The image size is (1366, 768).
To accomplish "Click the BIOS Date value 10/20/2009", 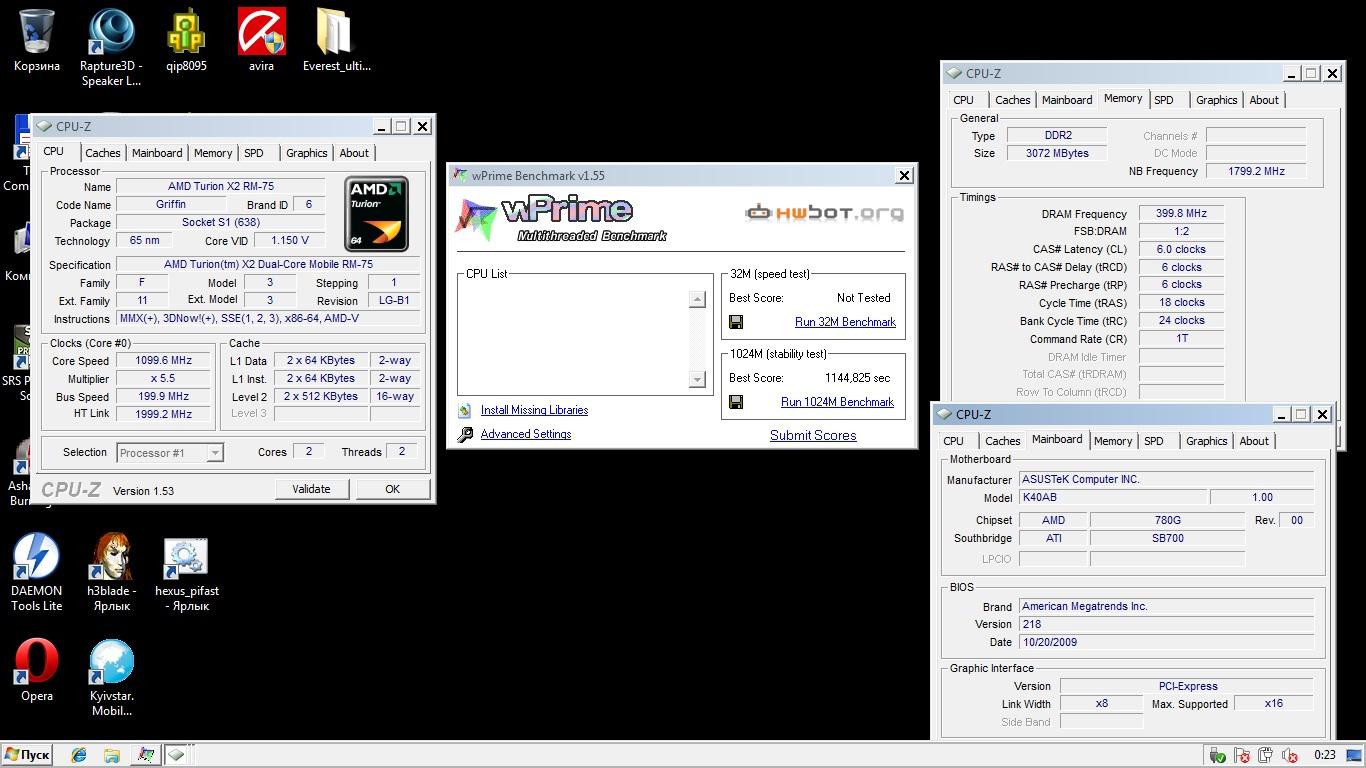I will point(1165,642).
